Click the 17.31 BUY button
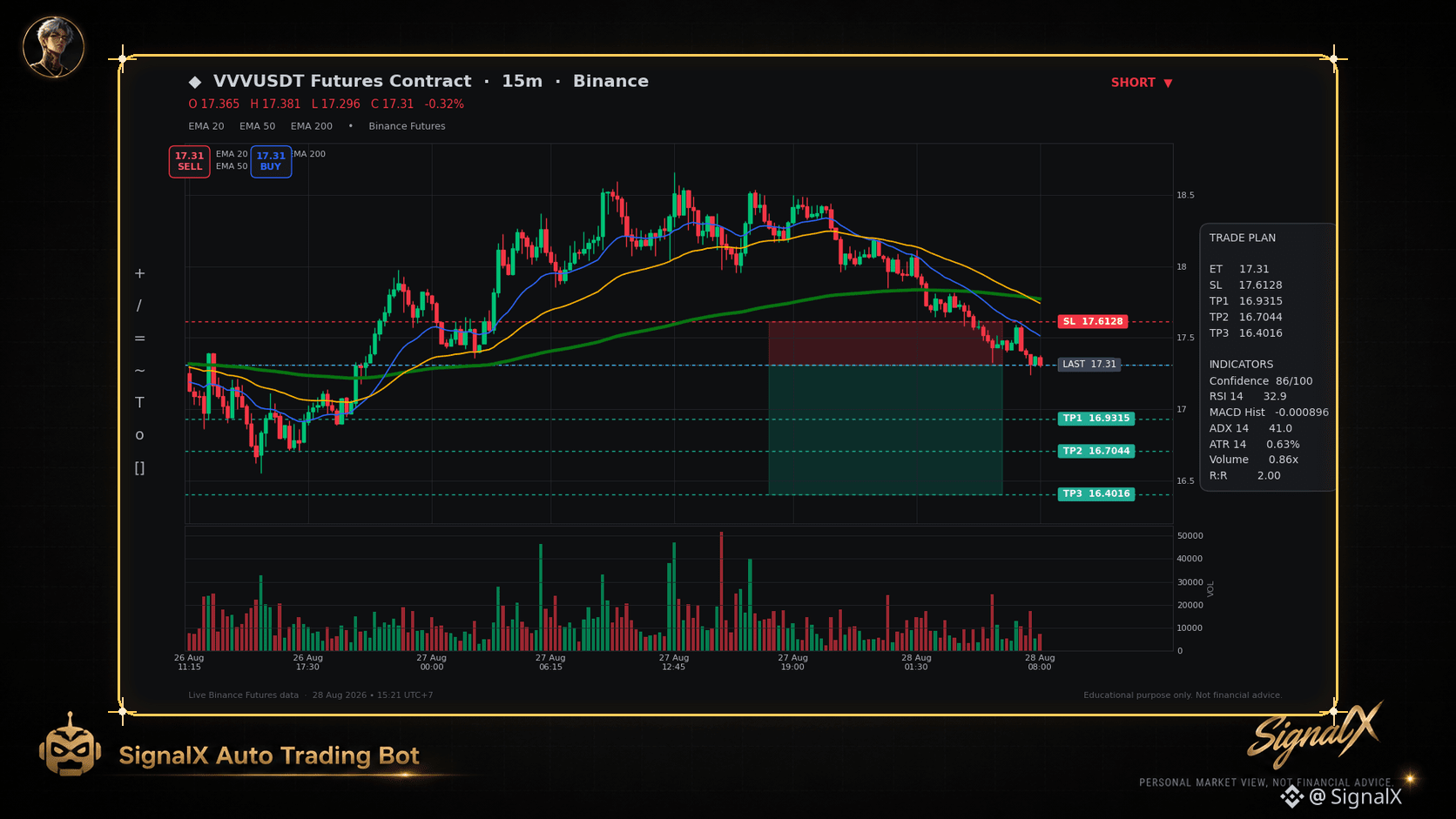The height and width of the screenshot is (819, 1456). click(271, 162)
